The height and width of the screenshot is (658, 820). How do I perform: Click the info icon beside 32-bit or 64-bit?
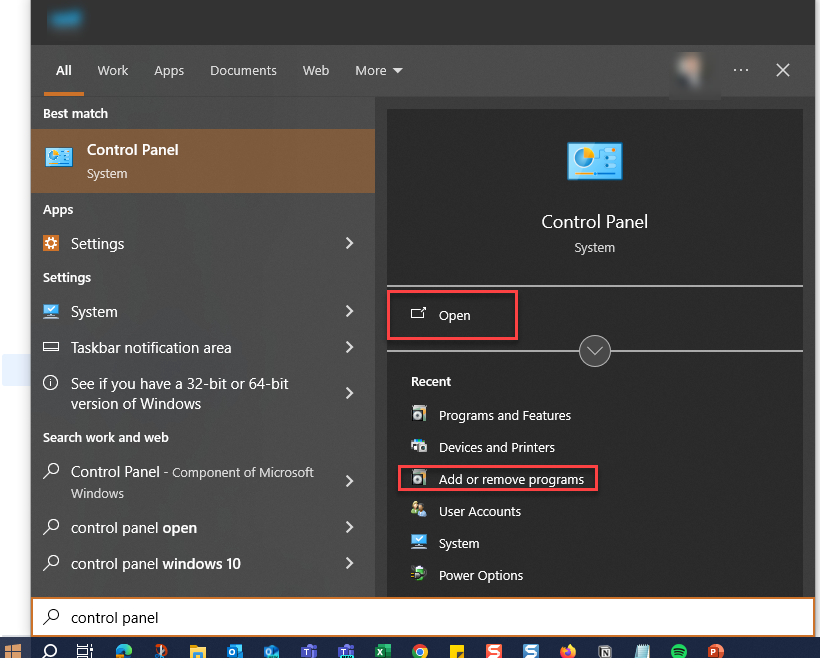pyautogui.click(x=51, y=383)
